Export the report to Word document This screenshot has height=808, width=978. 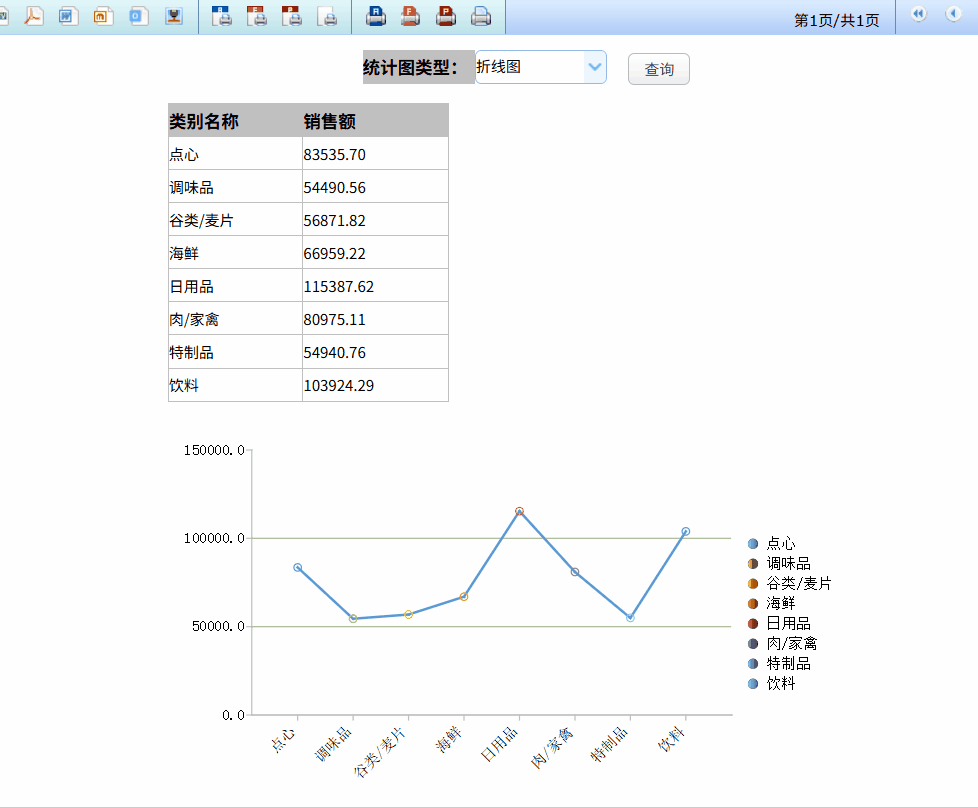click(68, 16)
